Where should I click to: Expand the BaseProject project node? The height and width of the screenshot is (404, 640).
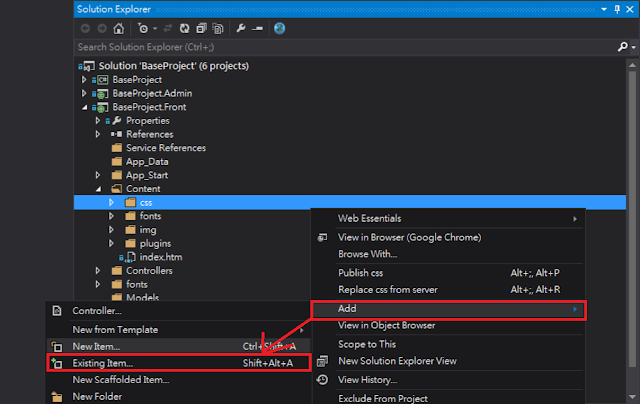coord(84,80)
